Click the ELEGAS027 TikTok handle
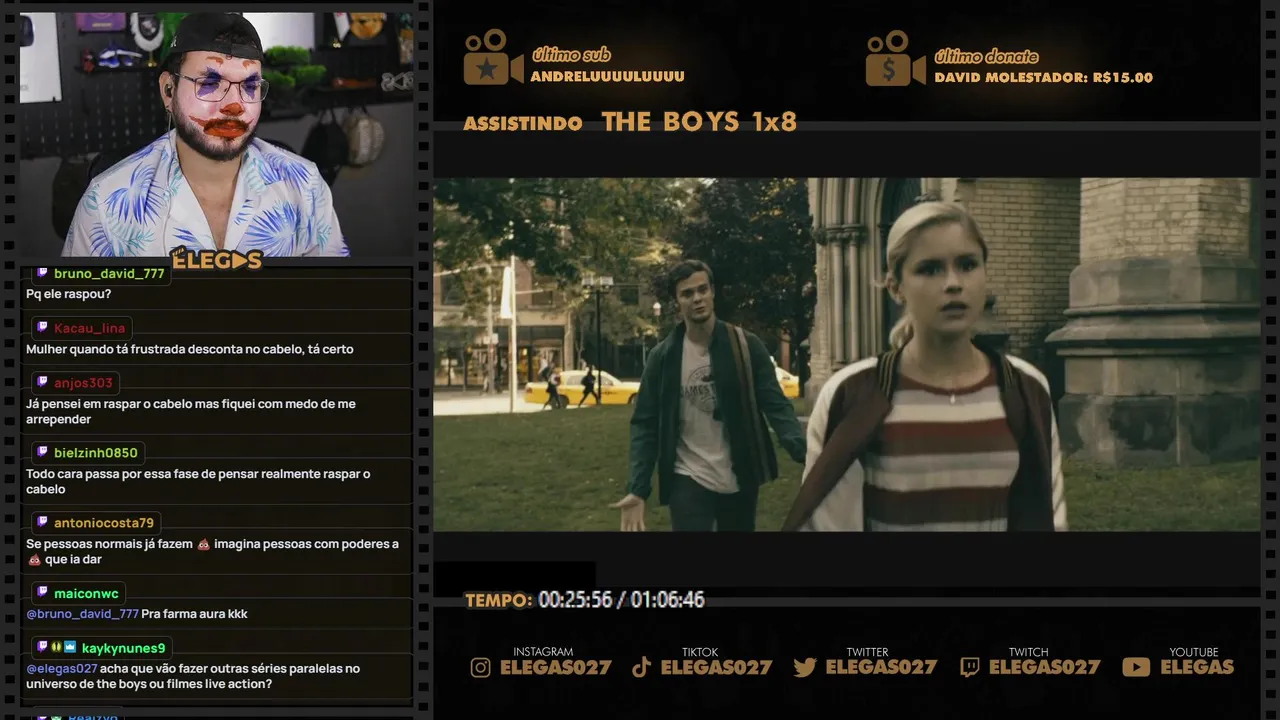Image resolution: width=1280 pixels, height=720 pixels. coord(717,667)
